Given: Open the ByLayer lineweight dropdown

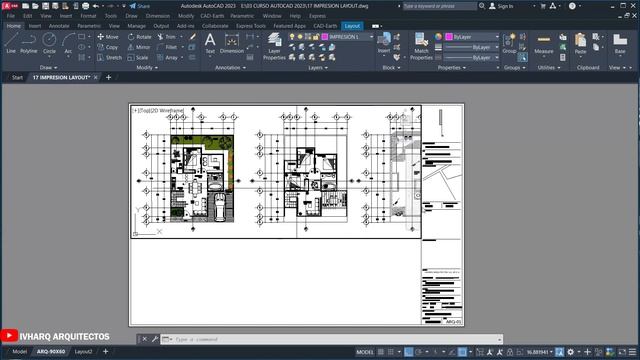Looking at the screenshot, I should (497, 47).
